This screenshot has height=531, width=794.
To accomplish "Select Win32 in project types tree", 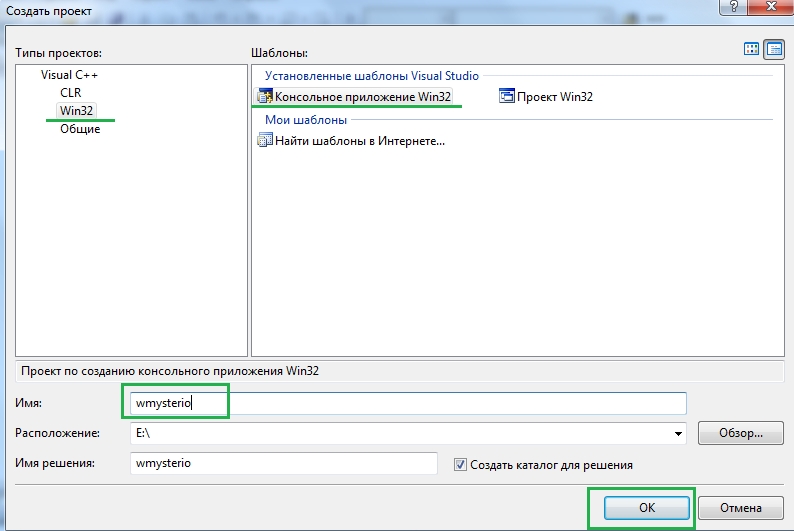I will click(77, 111).
